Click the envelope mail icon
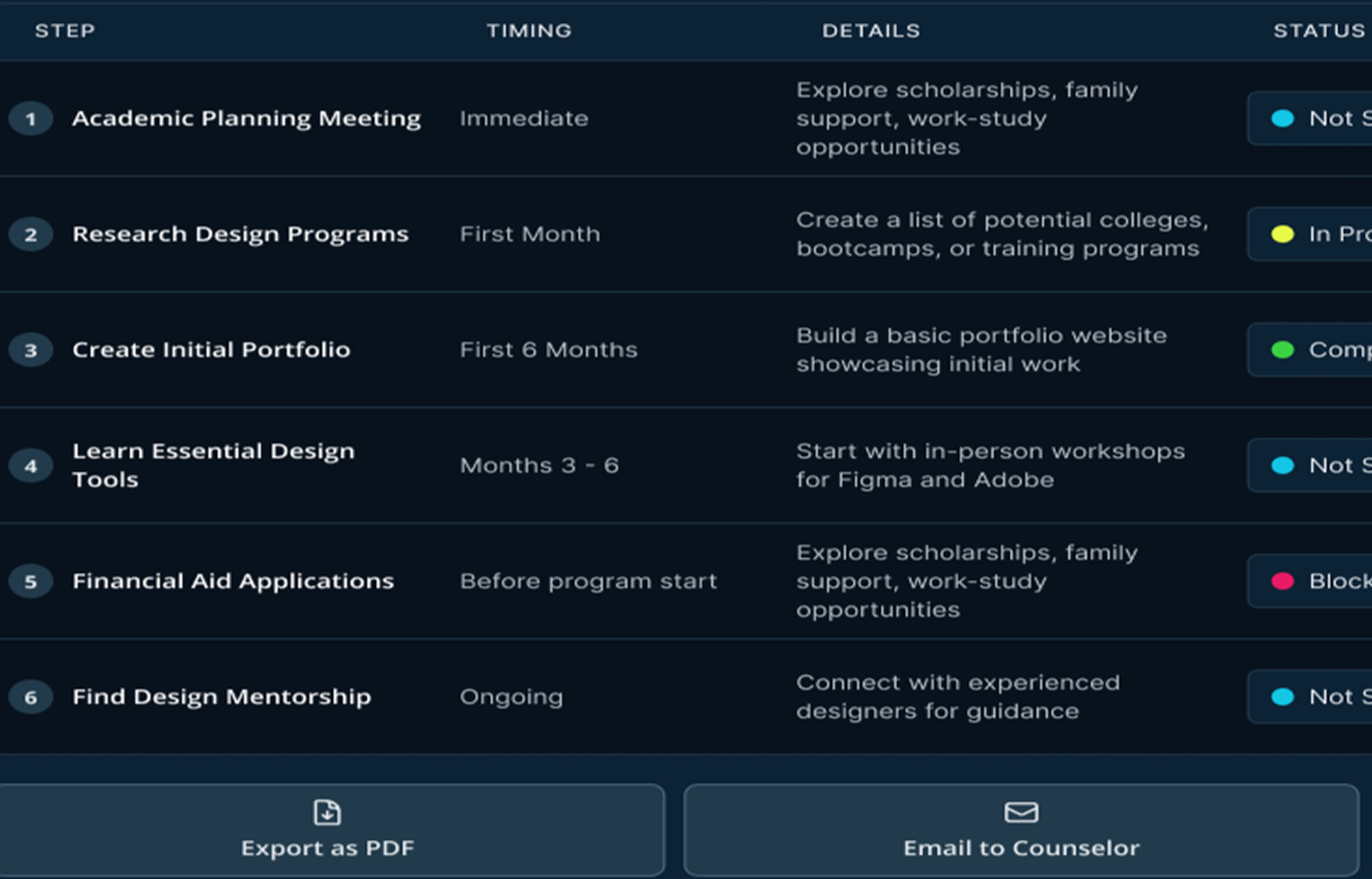This screenshot has height=879, width=1372. pos(1021,812)
